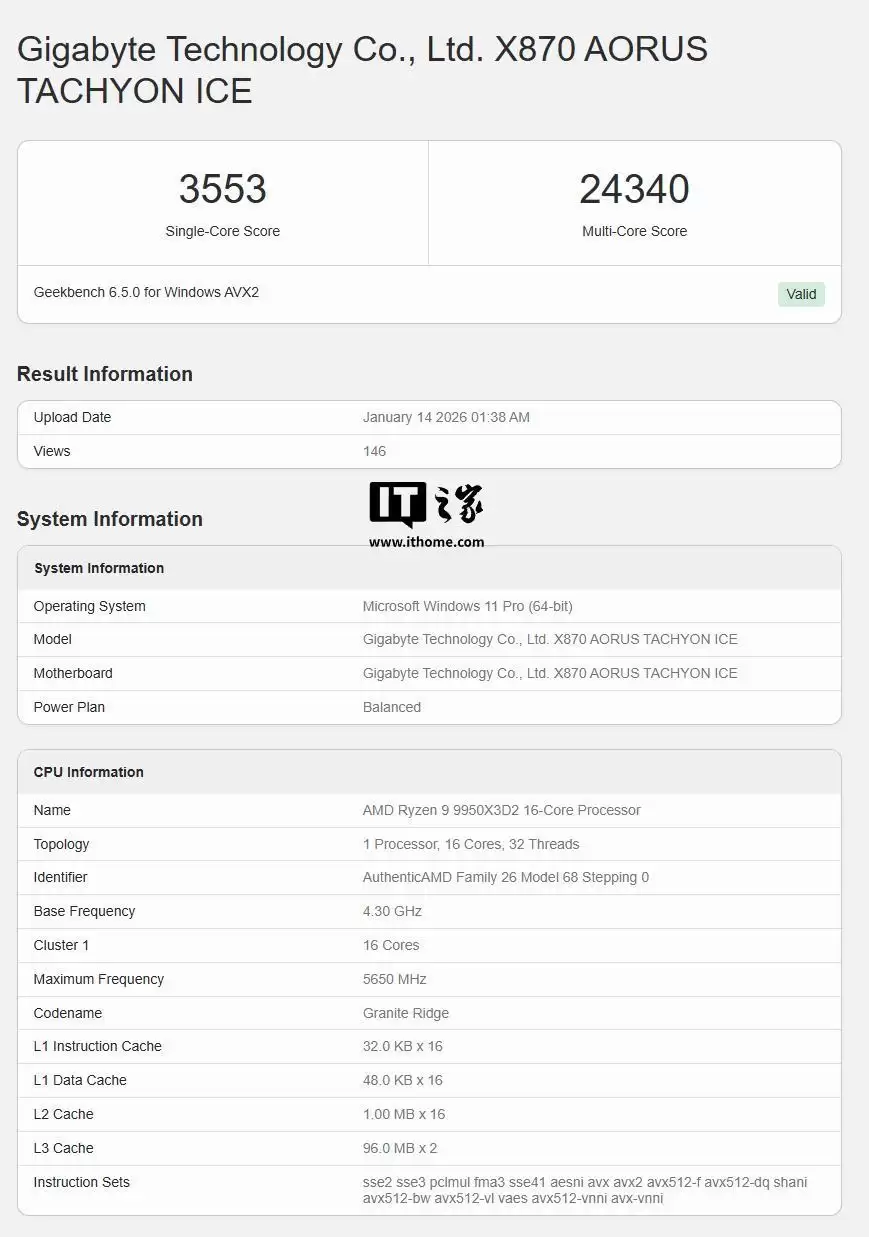This screenshot has height=1237, width=869.
Task: Click the upload date January 14 2026 value
Action: (446, 417)
